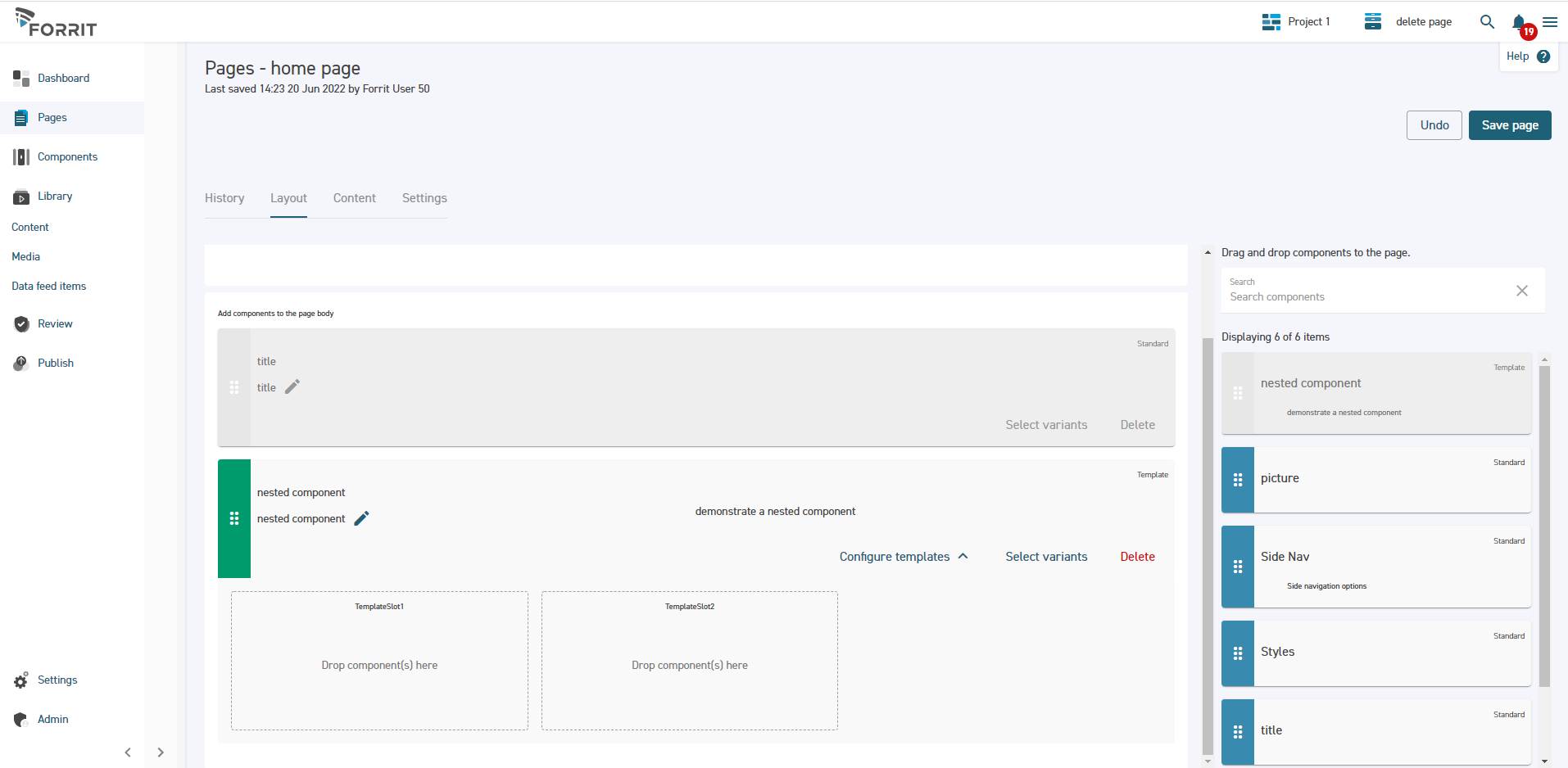Click the green nested component drag handle
The width and height of the screenshot is (1568, 768).
(234, 518)
